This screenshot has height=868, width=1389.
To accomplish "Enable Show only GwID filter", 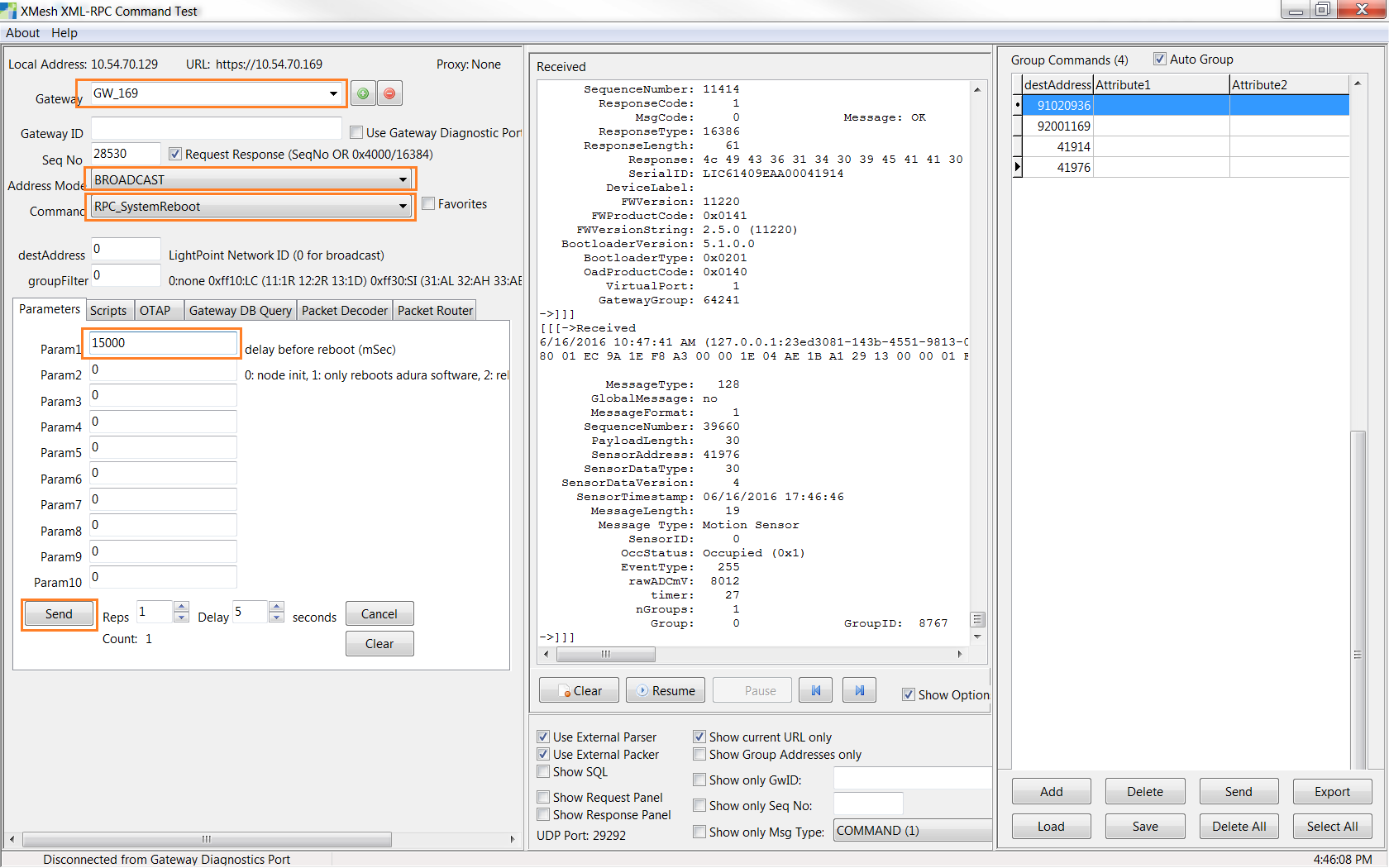I will [x=699, y=780].
